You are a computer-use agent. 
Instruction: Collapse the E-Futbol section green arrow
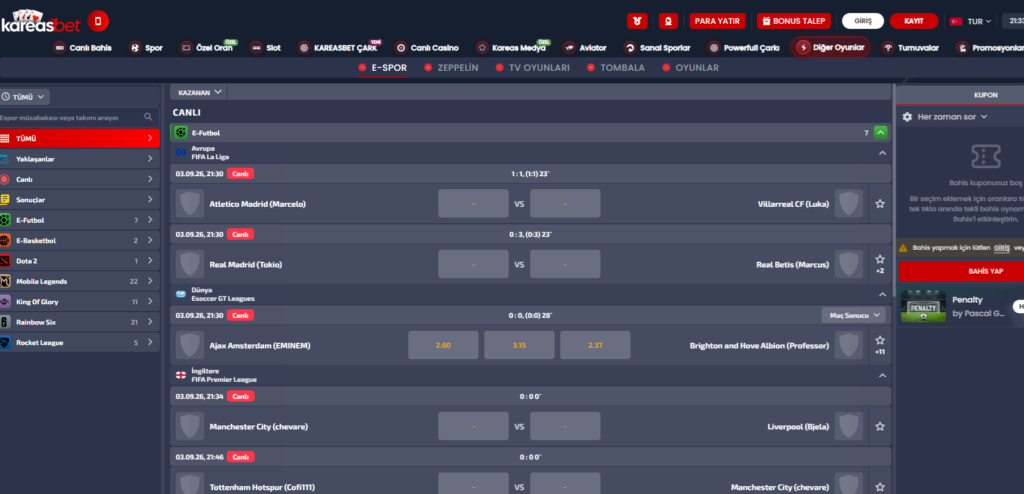(x=880, y=133)
